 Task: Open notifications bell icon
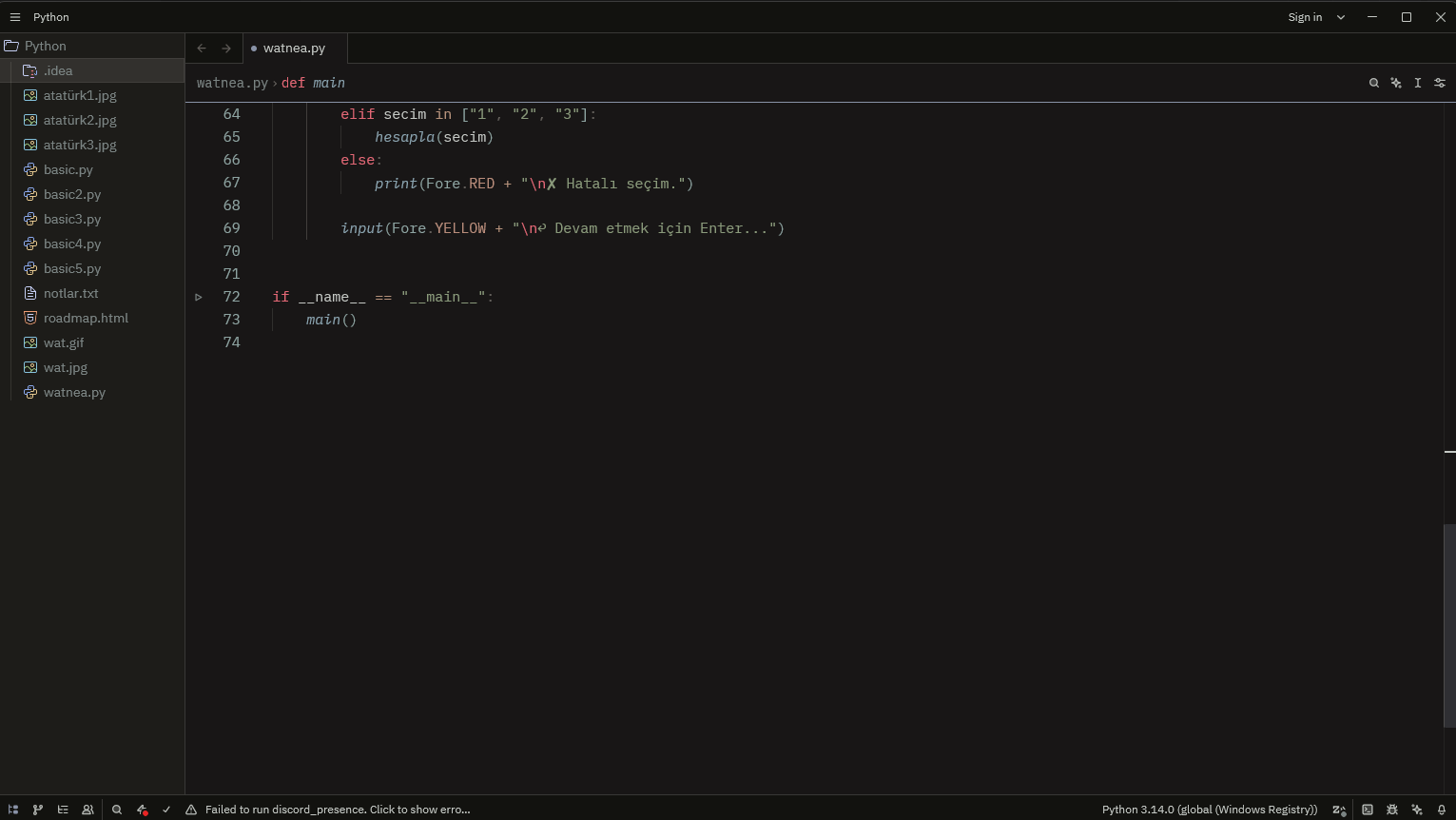(1442, 810)
